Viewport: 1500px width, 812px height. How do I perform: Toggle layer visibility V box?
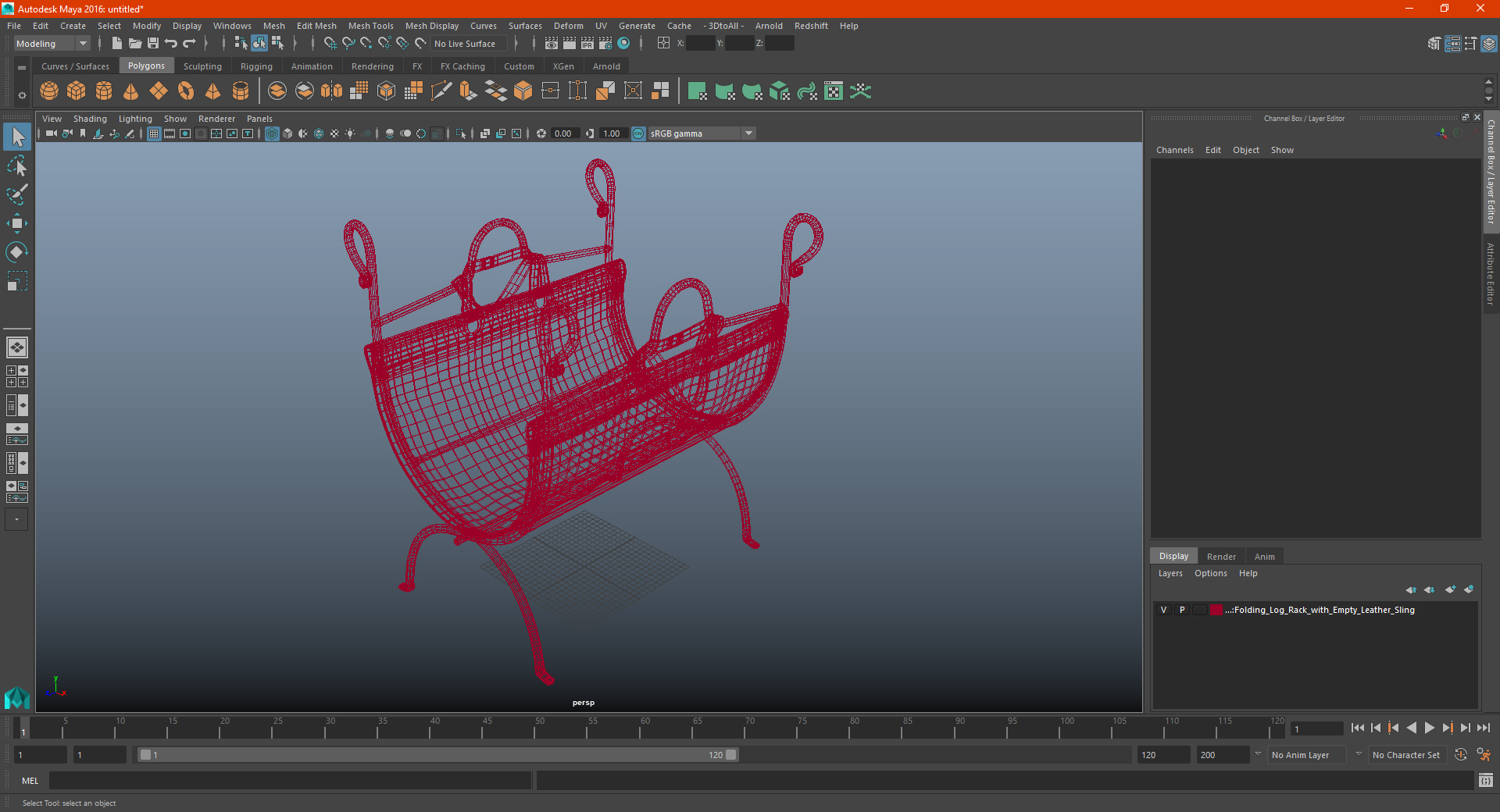click(x=1163, y=610)
